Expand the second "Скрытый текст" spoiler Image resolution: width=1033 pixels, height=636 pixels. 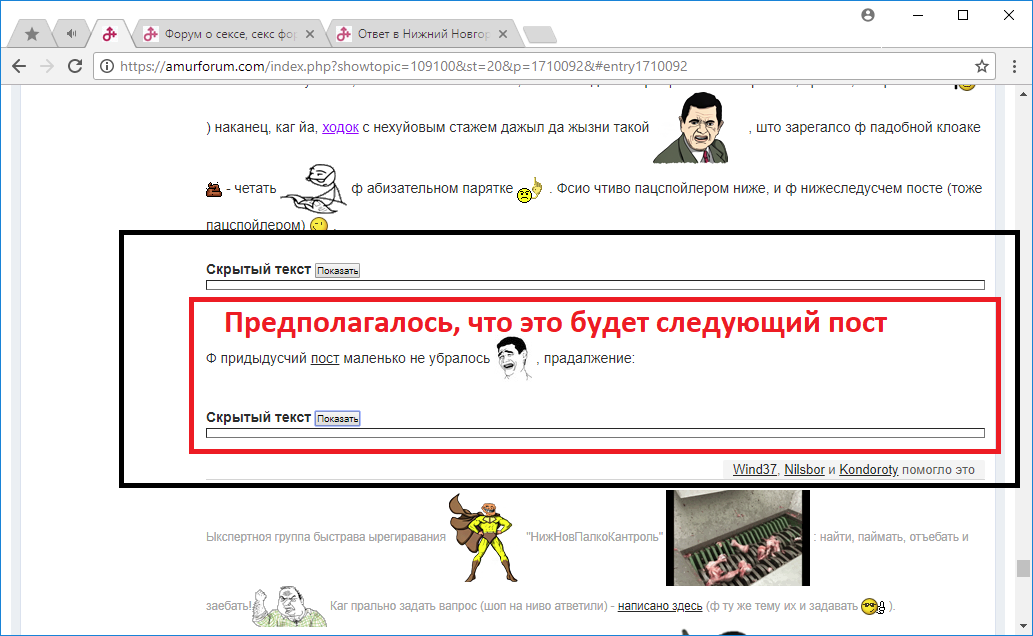click(x=337, y=418)
